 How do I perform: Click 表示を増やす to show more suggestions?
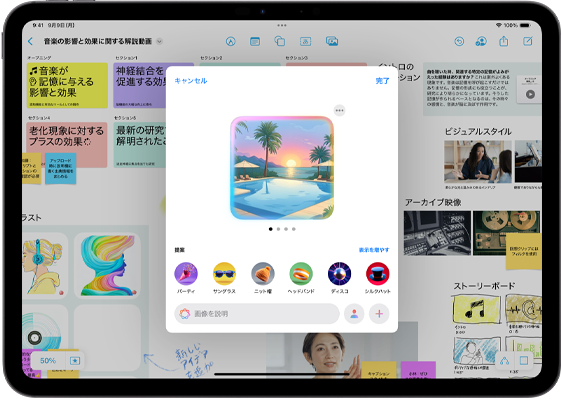(374, 250)
